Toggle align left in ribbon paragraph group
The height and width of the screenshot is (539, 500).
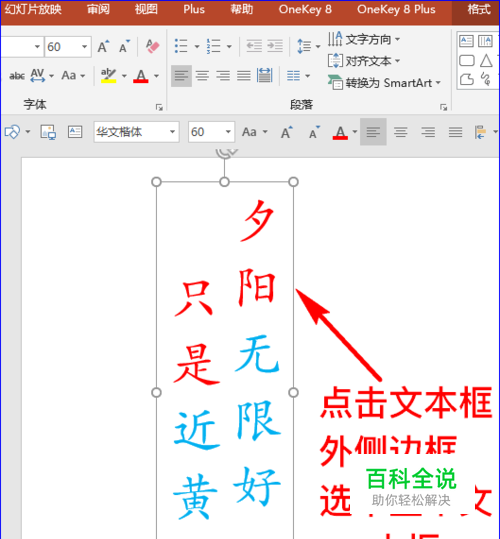click(181, 76)
